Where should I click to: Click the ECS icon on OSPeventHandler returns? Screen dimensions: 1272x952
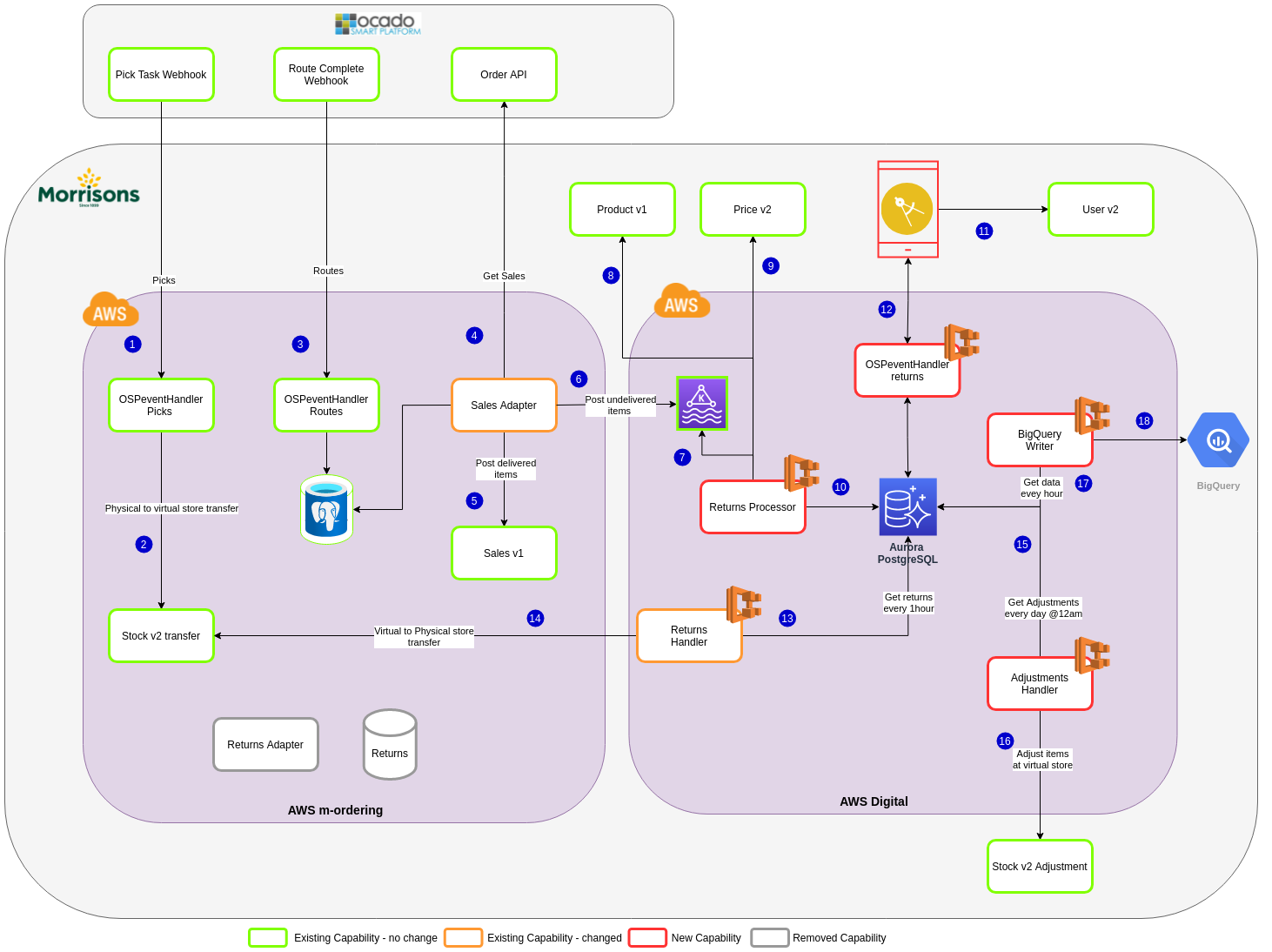[x=961, y=343]
